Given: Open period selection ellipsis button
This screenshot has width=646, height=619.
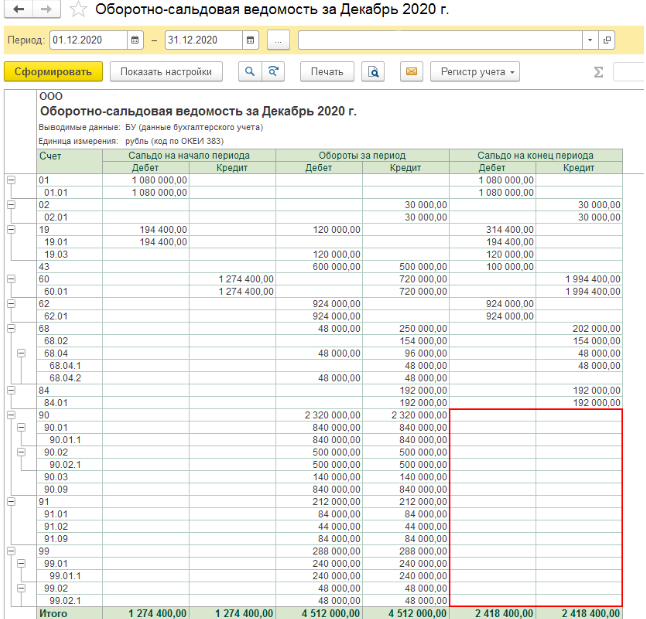Looking at the screenshot, I should [x=278, y=40].
